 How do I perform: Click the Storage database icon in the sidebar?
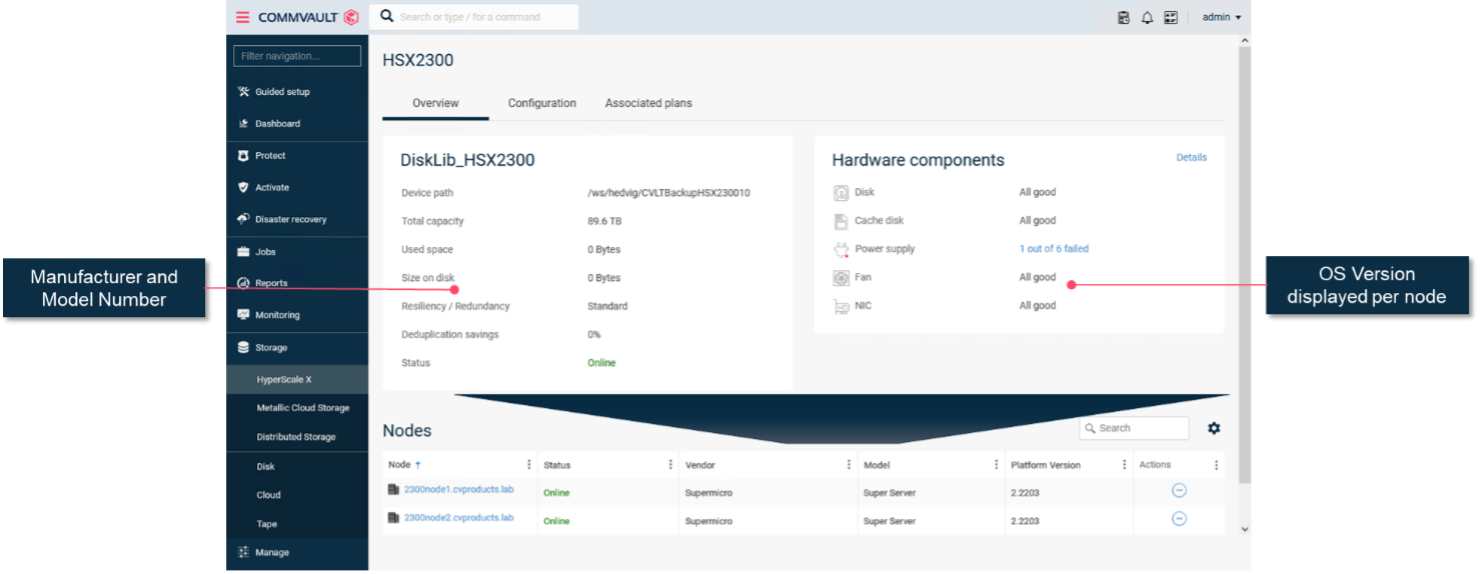[x=243, y=347]
